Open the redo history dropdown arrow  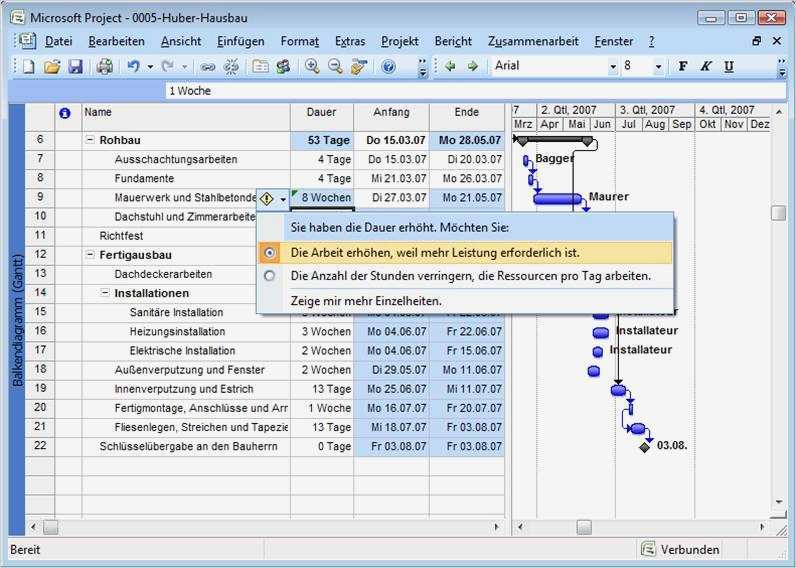(x=184, y=66)
